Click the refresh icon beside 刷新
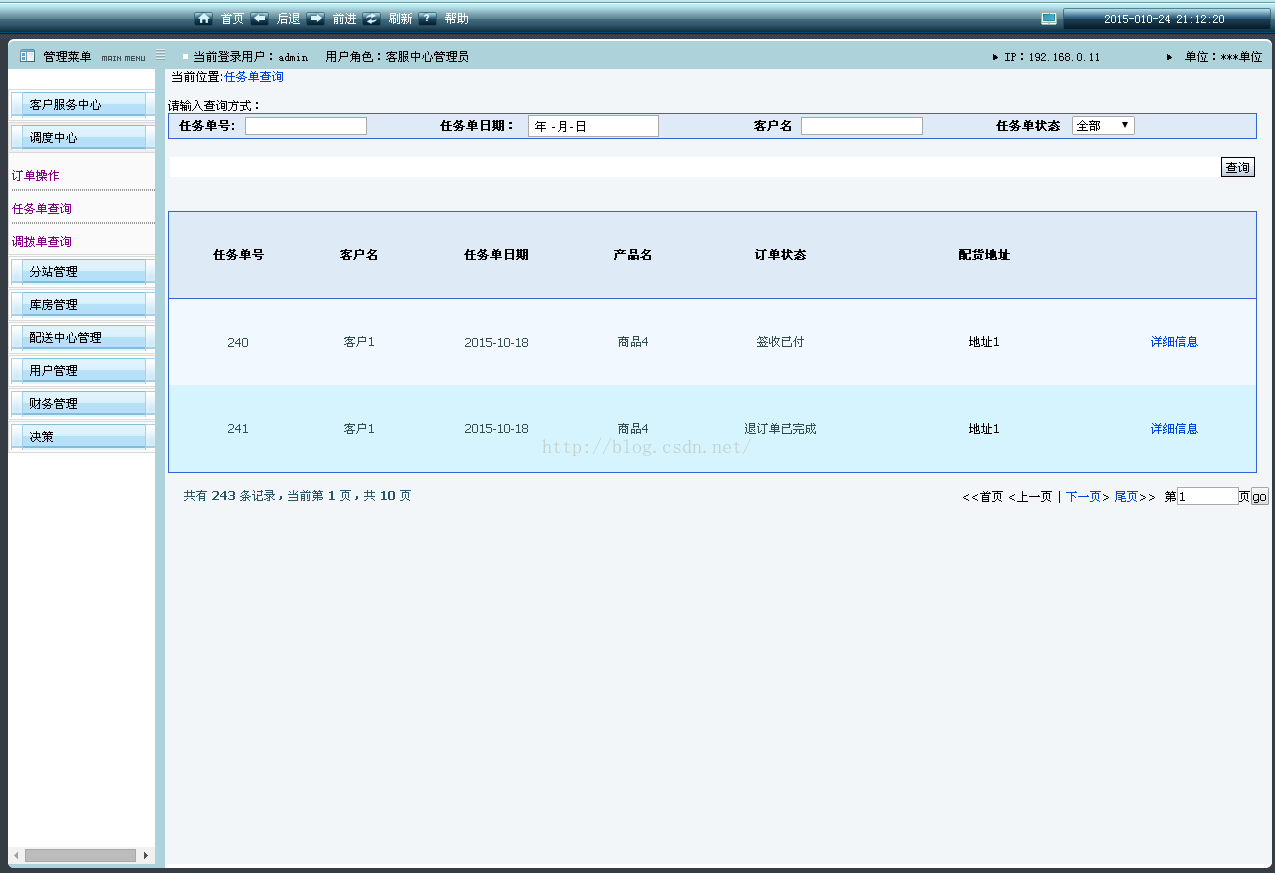Screen dimensions: 1275x873 (x=372, y=18)
